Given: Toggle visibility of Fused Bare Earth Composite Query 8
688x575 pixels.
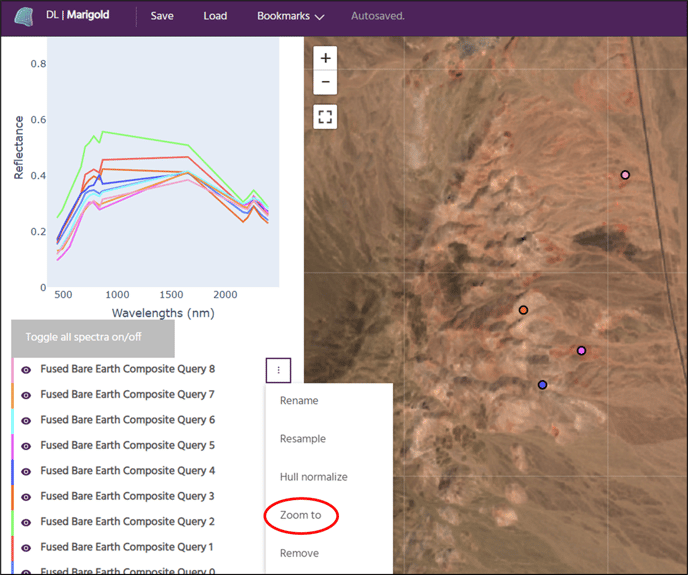Looking at the screenshot, I should pyautogui.click(x=26, y=370).
